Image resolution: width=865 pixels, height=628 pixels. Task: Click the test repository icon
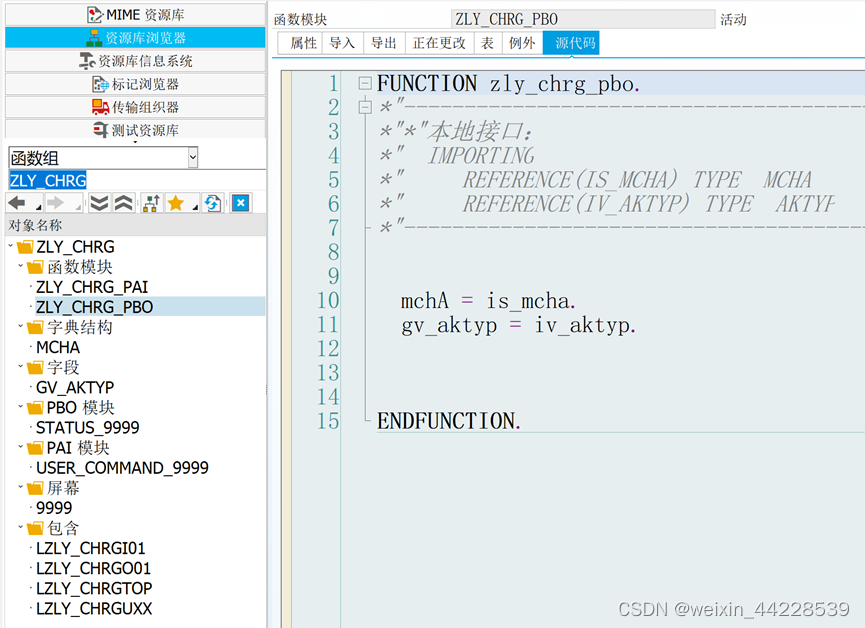pyautogui.click(x=100, y=130)
